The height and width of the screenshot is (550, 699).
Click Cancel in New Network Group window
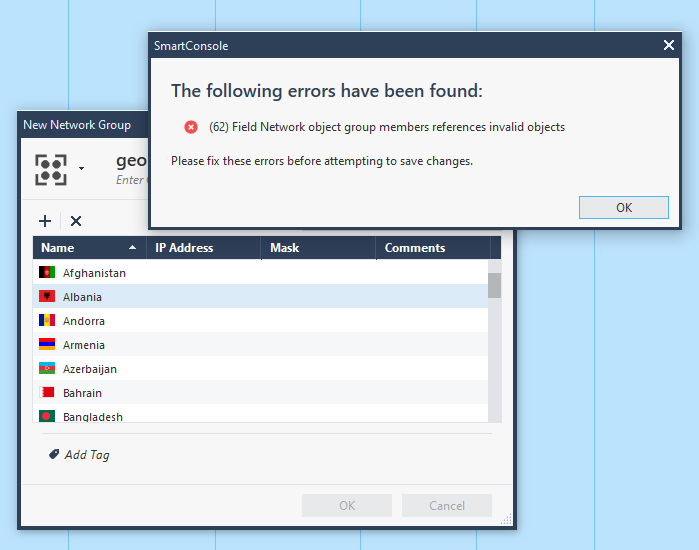pyautogui.click(x=447, y=505)
